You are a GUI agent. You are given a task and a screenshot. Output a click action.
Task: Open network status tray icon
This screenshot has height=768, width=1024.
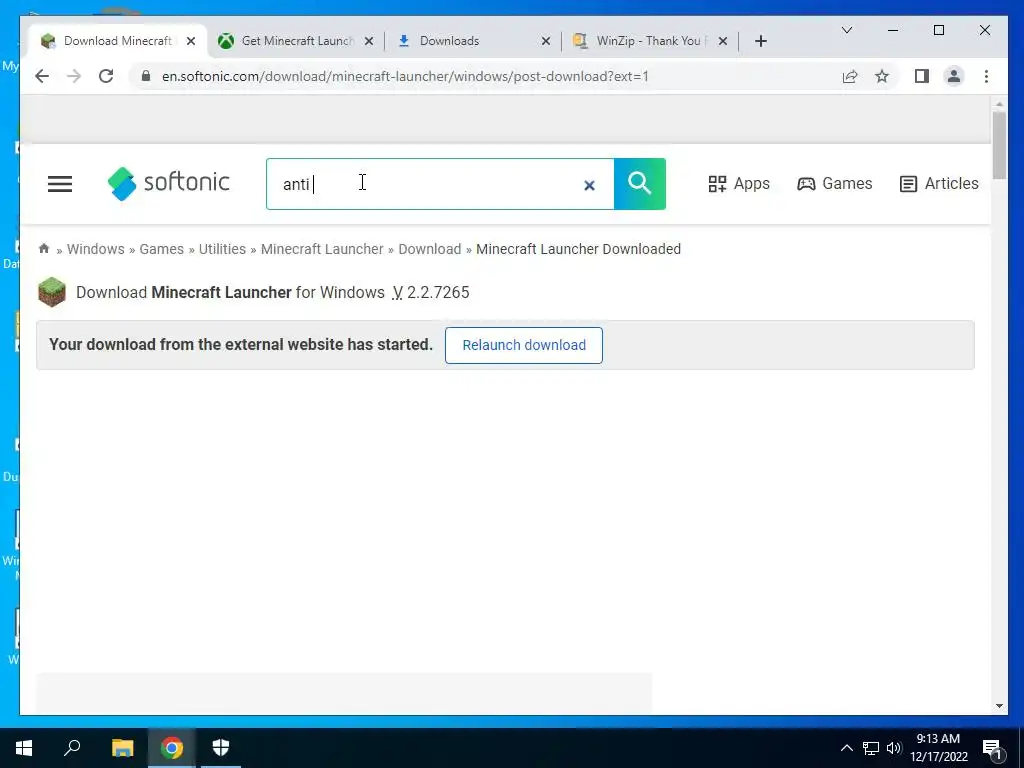coord(871,748)
